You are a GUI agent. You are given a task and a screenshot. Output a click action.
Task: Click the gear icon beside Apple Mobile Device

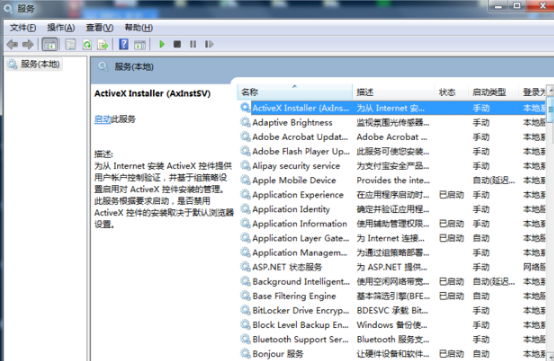pos(245,180)
